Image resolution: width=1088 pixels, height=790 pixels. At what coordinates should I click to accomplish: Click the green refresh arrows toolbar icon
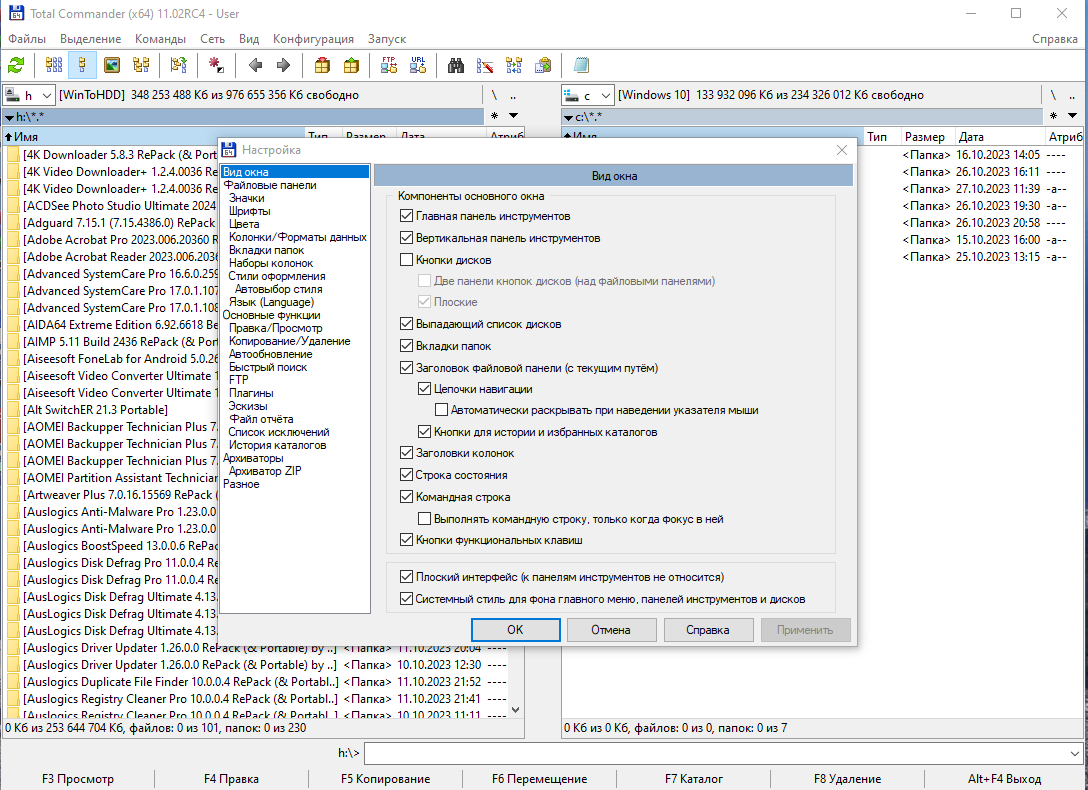point(16,65)
